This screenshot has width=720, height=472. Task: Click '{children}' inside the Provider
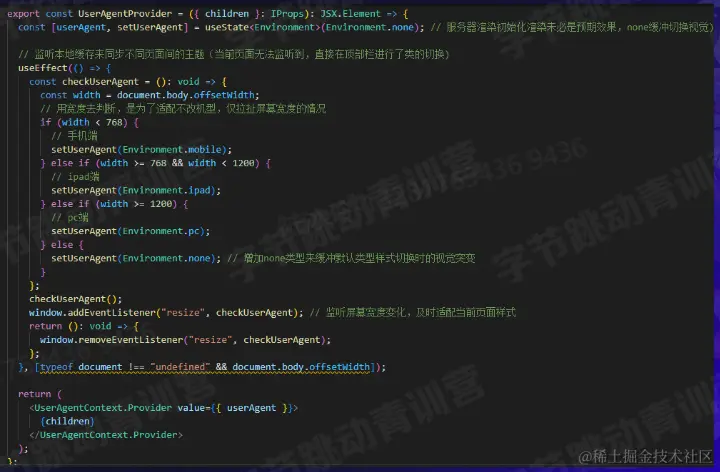click(67, 421)
